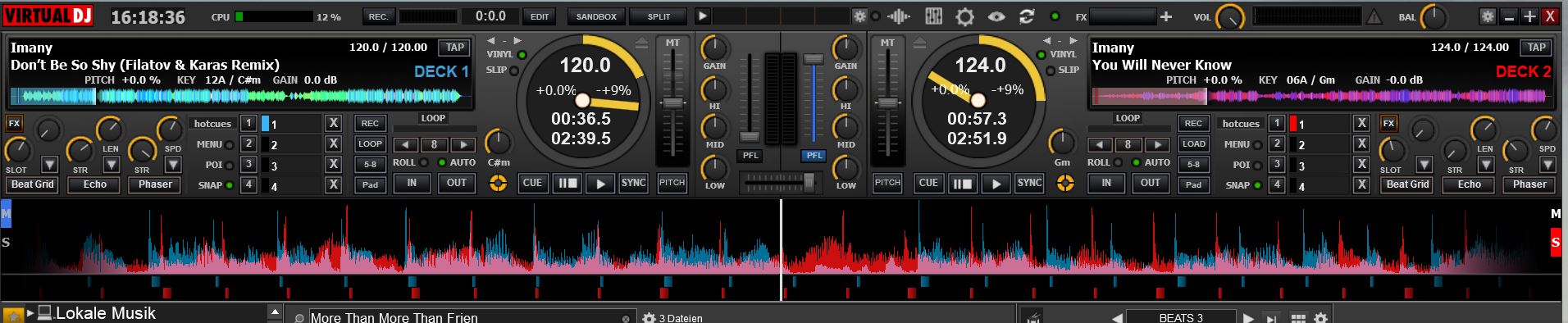Expand the Lokale Musik tree node
This screenshot has height=323, width=1568.
[x=30, y=313]
